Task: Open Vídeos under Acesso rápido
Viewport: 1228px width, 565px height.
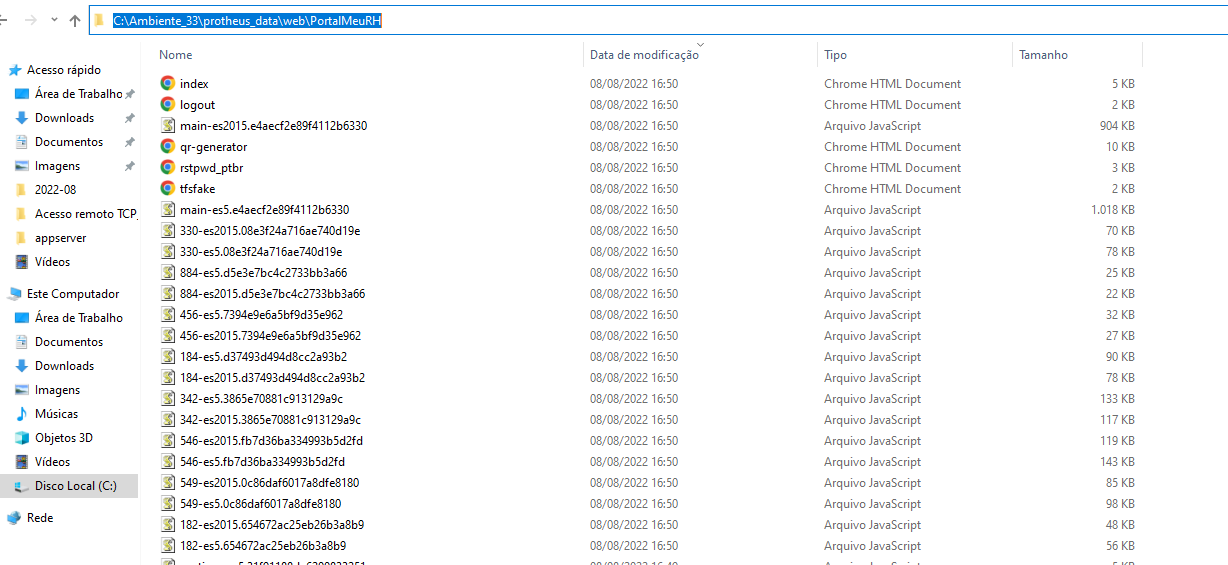Action: (x=53, y=262)
